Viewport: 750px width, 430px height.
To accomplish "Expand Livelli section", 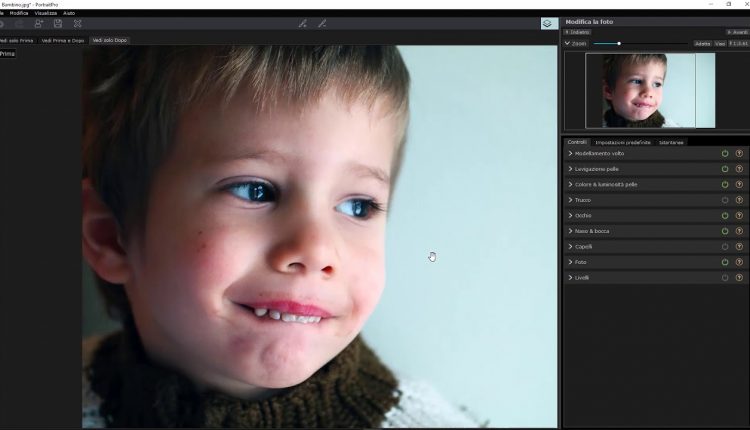I will pos(570,277).
